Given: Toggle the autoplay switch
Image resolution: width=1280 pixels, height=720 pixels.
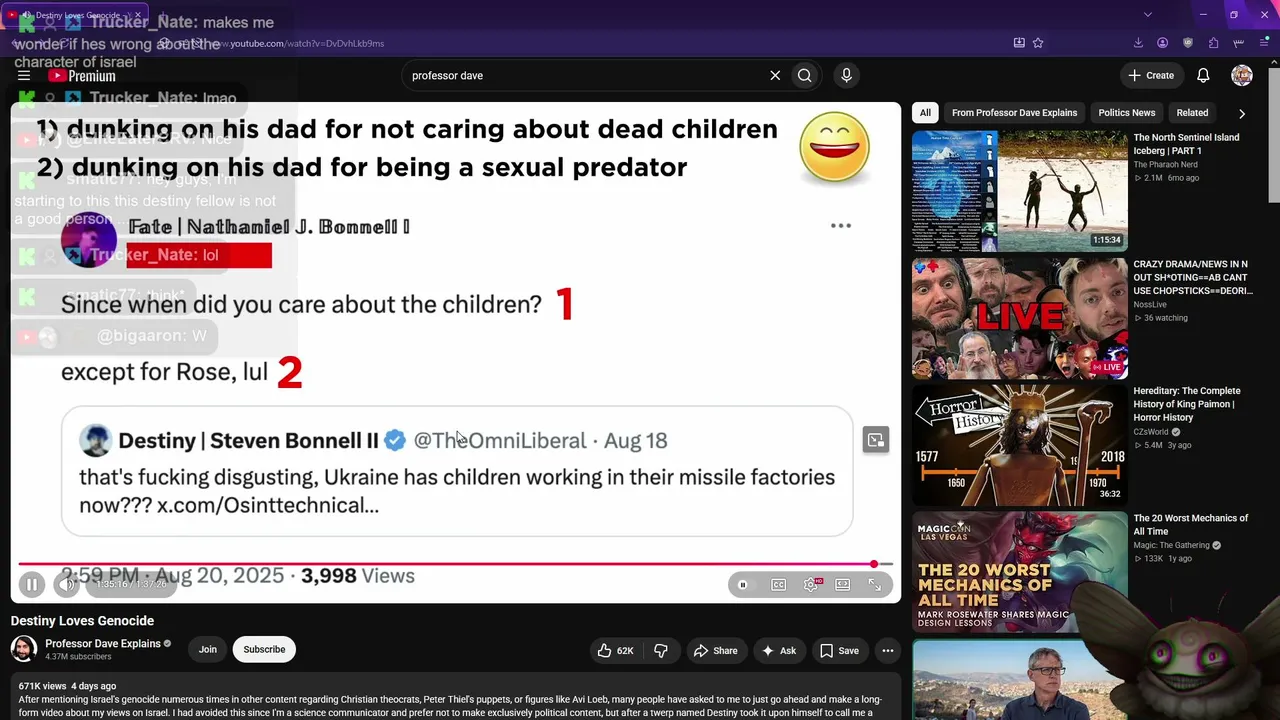Looking at the screenshot, I should click(743, 585).
